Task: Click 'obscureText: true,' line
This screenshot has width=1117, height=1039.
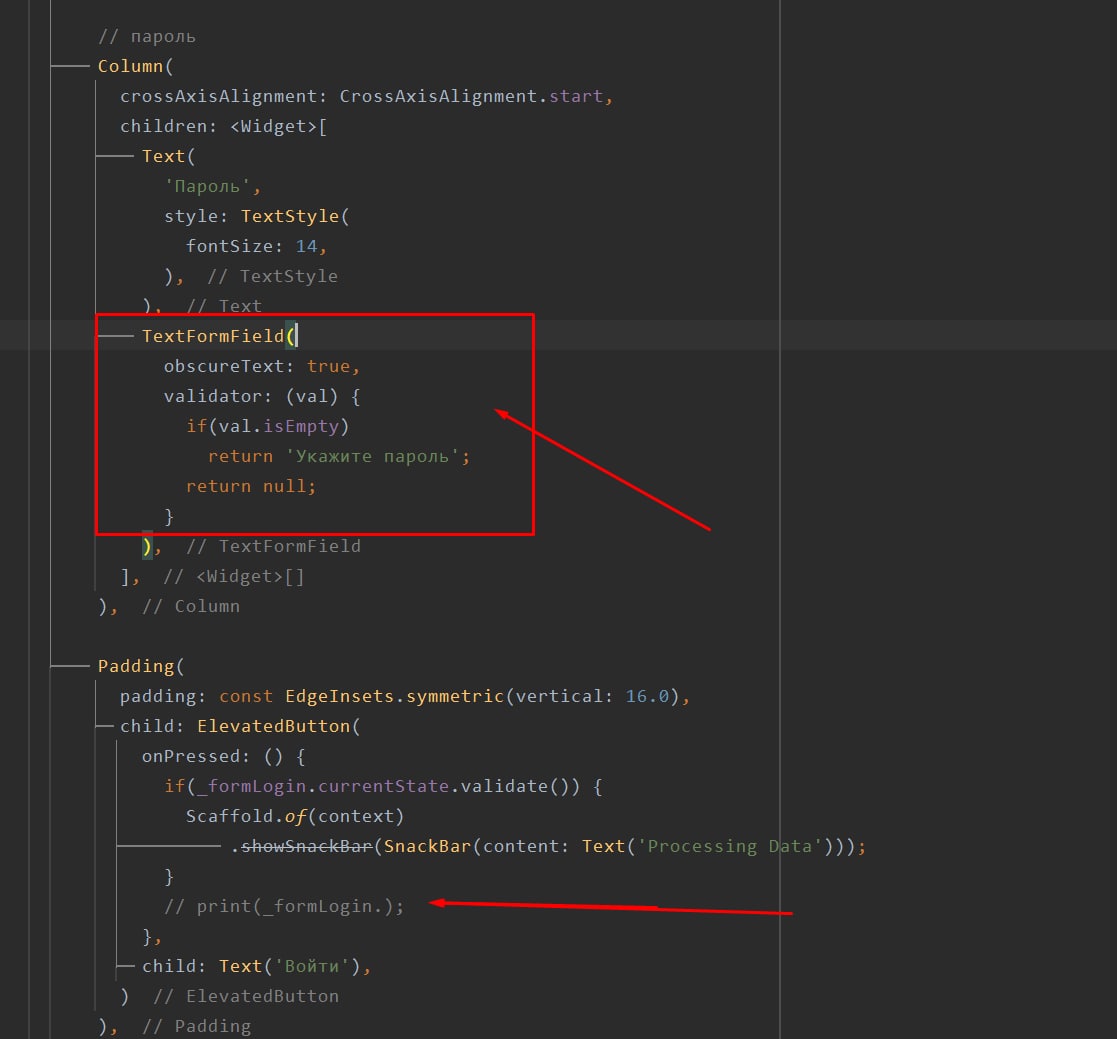Action: tap(262, 366)
